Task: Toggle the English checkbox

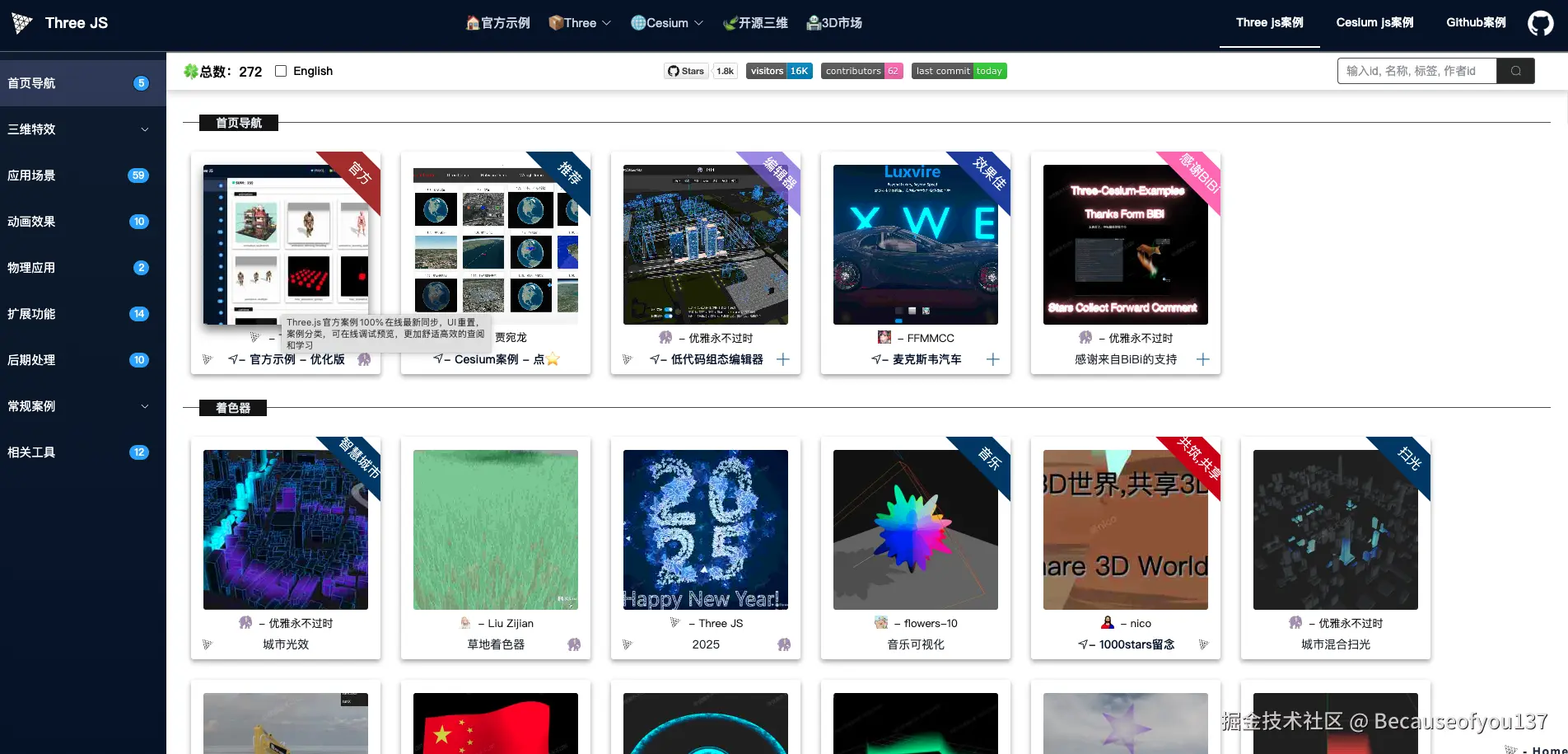Action: click(x=281, y=71)
